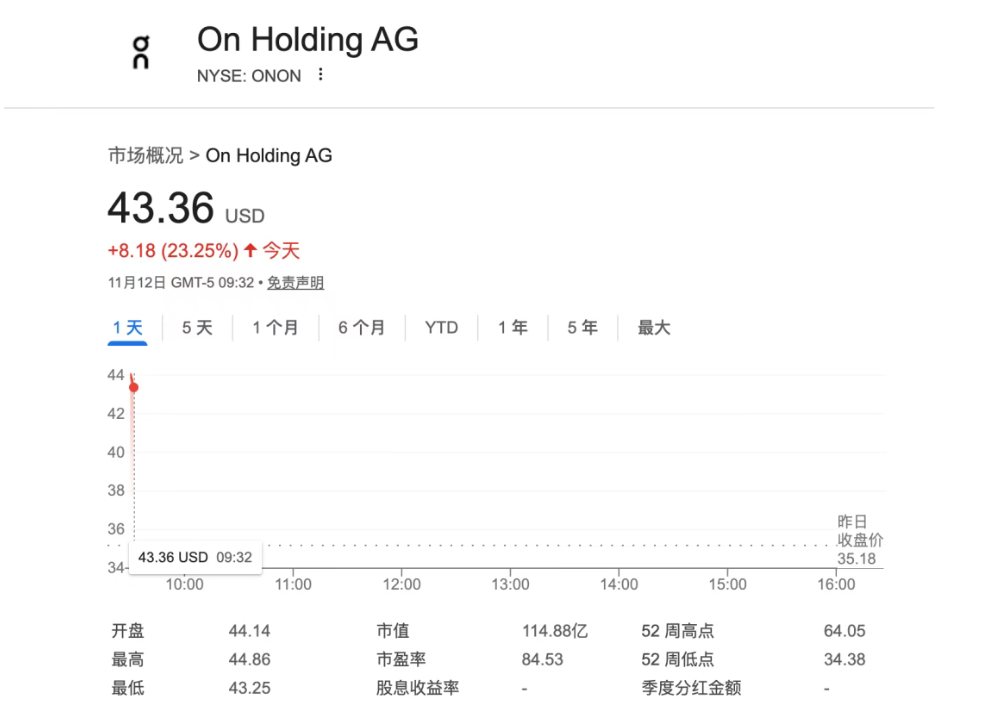
Task: Click the 开盘 value 44.14
Action: click(x=249, y=632)
